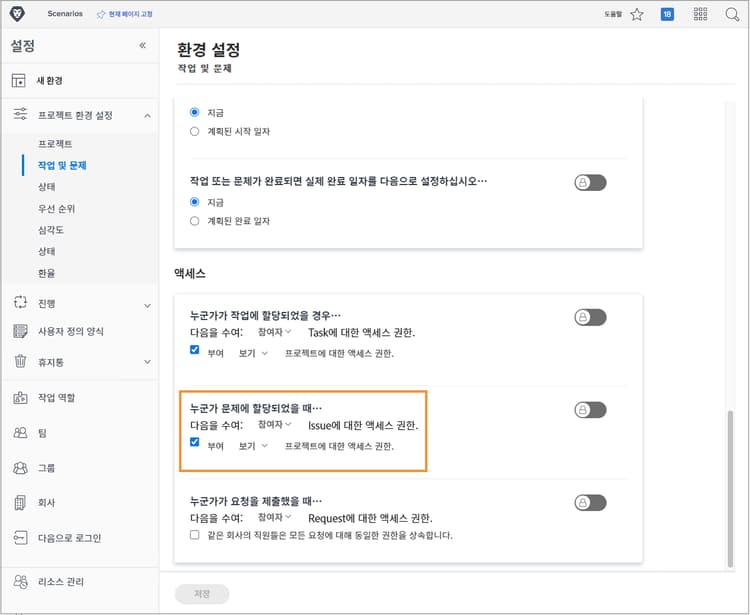The height and width of the screenshot is (615, 750).
Task: Open favorites star icon in header
Action: click(x=637, y=14)
